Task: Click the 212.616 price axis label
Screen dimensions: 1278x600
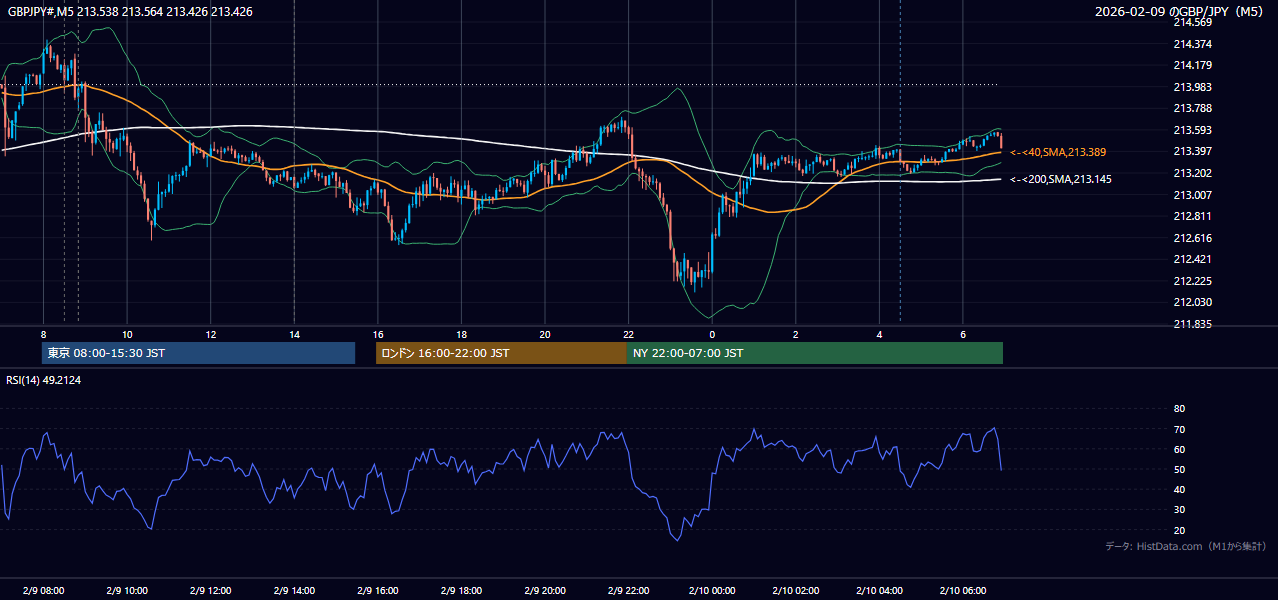Action: pyautogui.click(x=1192, y=238)
